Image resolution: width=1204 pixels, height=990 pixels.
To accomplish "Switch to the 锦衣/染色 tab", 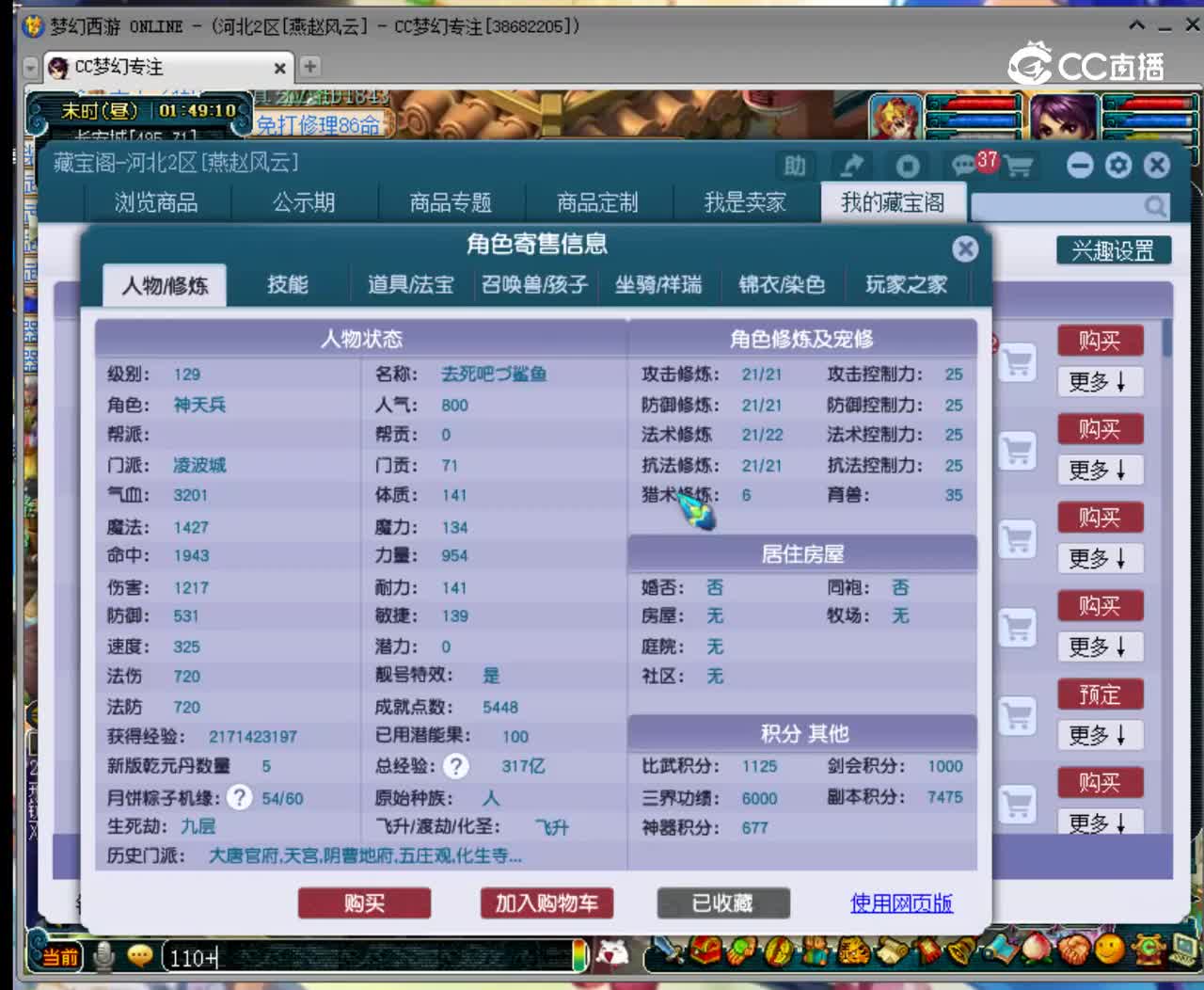I will (x=782, y=284).
